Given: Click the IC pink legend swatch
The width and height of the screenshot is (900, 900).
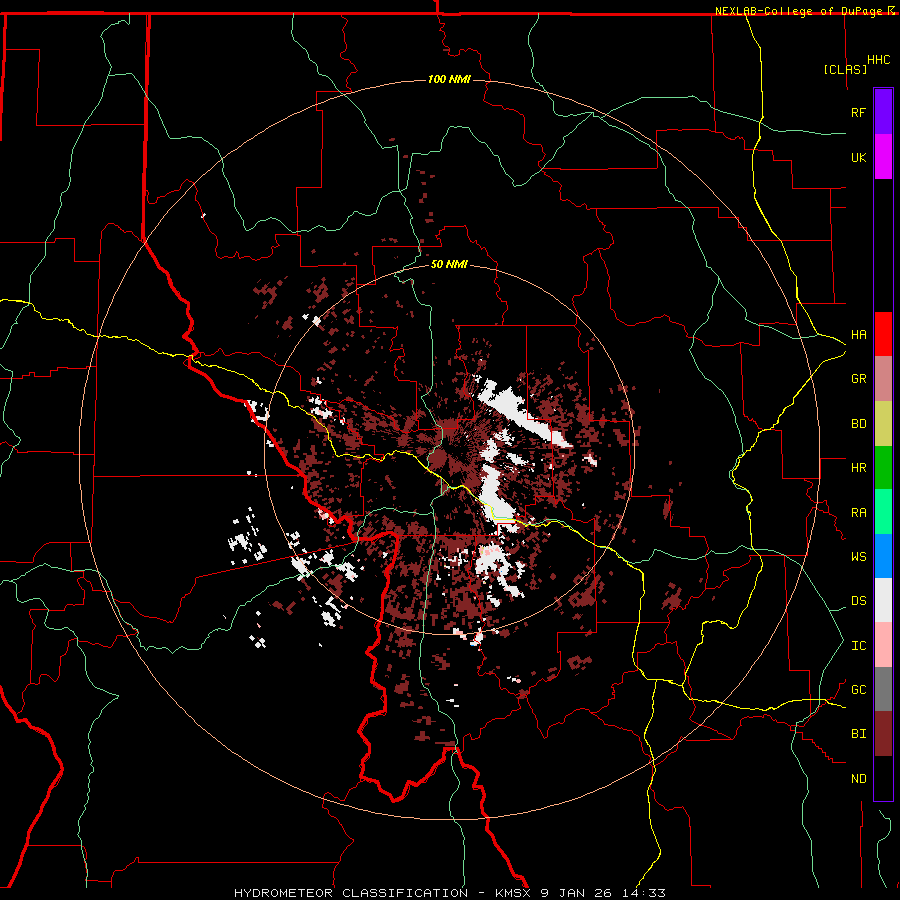Looking at the screenshot, I should (x=883, y=645).
